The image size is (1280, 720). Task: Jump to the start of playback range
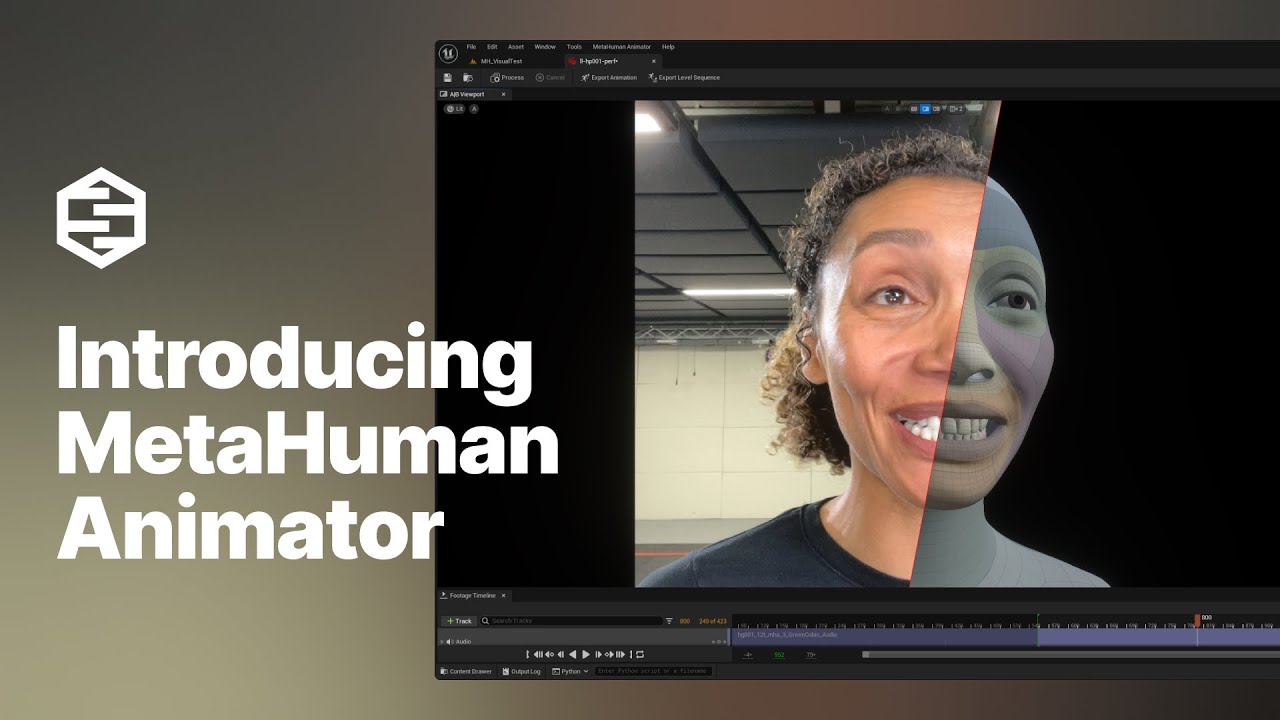(538, 654)
